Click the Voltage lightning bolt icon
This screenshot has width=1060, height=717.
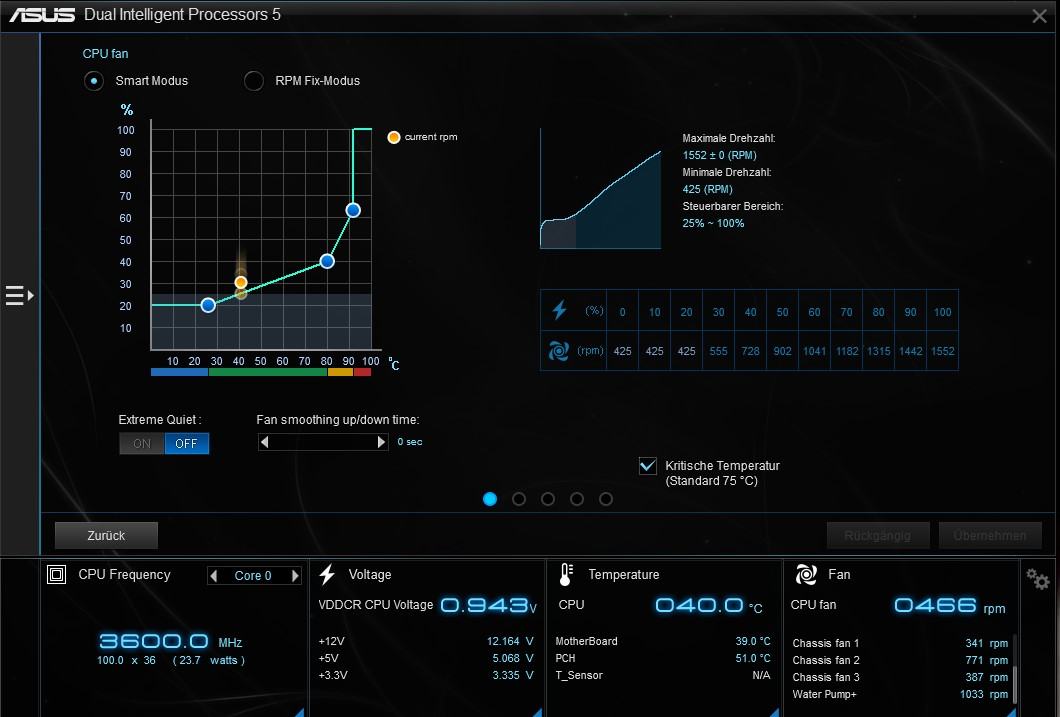(327, 574)
